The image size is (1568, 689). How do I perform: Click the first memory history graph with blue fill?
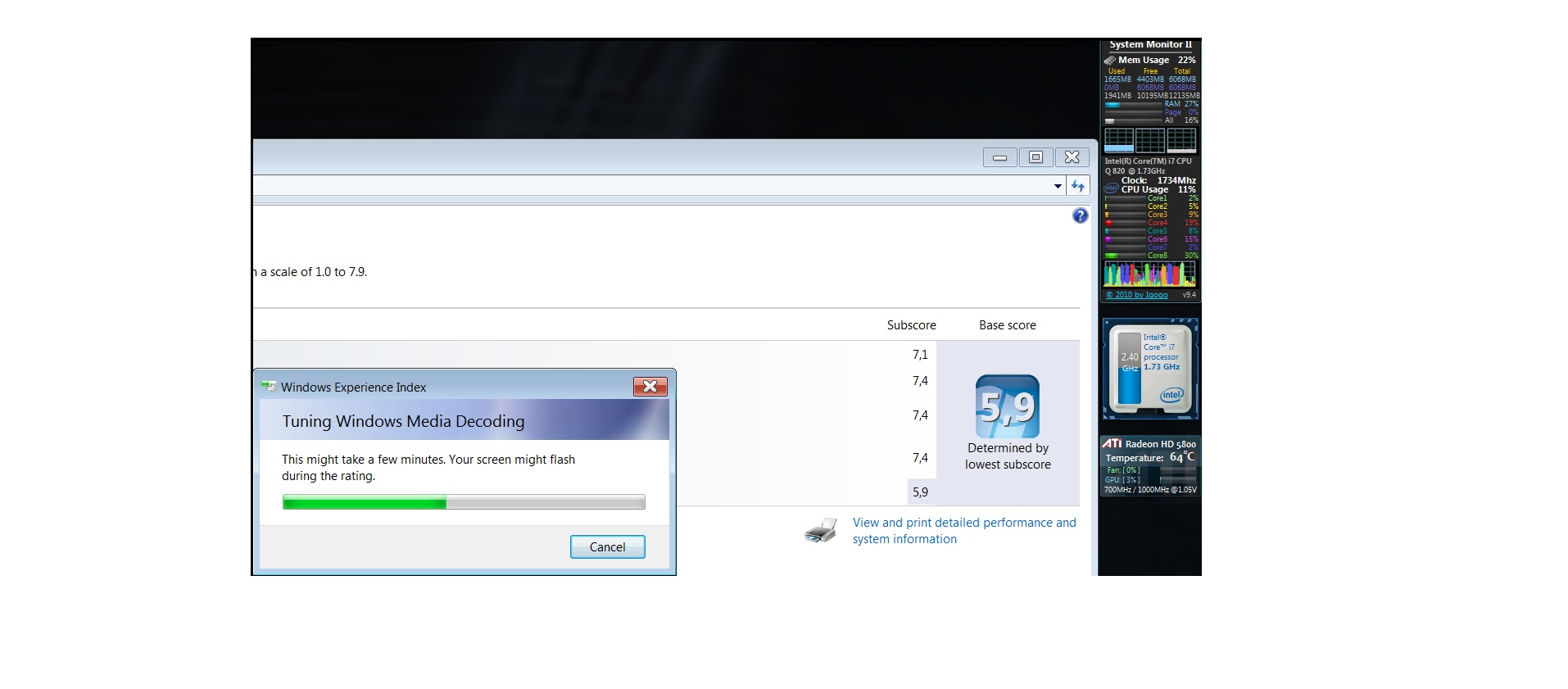coord(1118,140)
